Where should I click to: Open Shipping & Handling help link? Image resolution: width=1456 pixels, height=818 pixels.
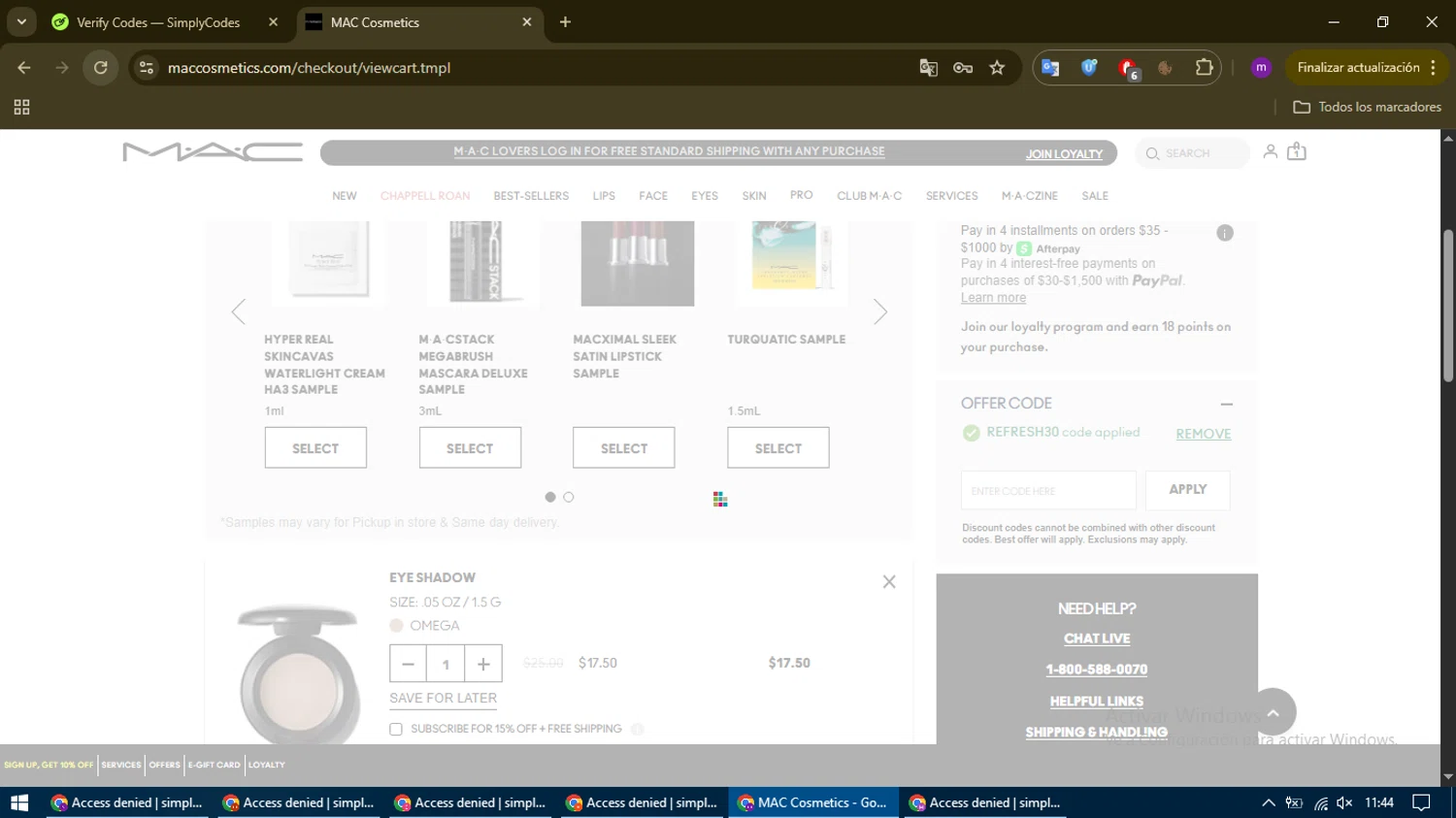pyautogui.click(x=1097, y=733)
